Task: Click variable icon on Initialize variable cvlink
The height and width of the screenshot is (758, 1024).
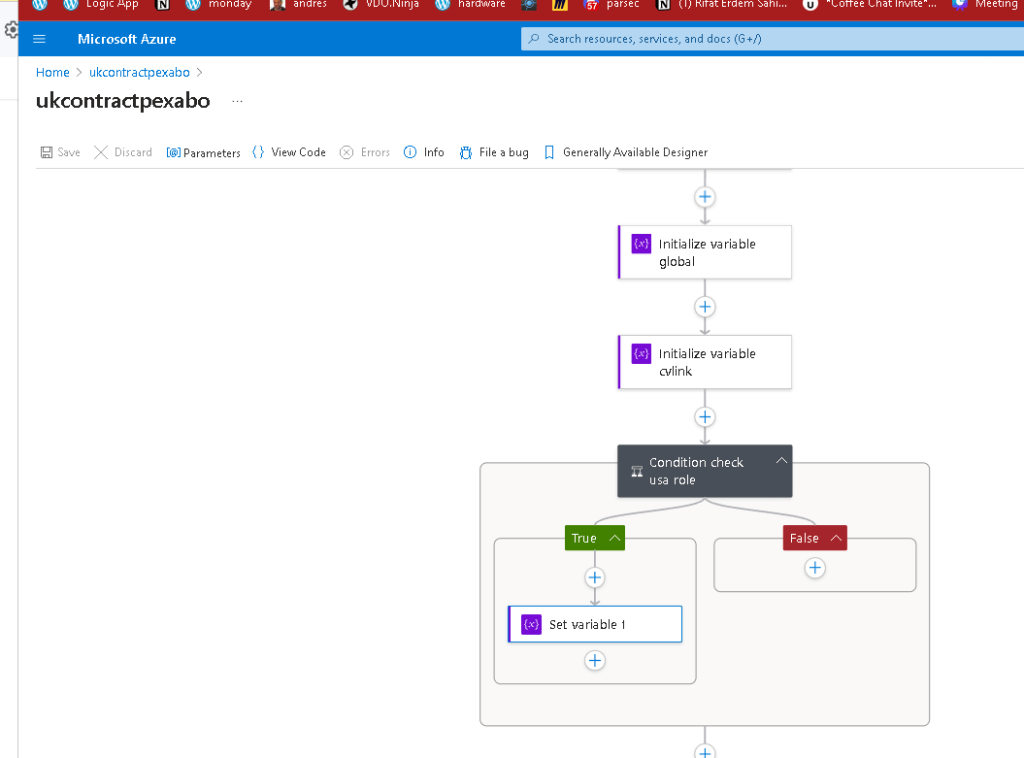Action: [x=641, y=354]
